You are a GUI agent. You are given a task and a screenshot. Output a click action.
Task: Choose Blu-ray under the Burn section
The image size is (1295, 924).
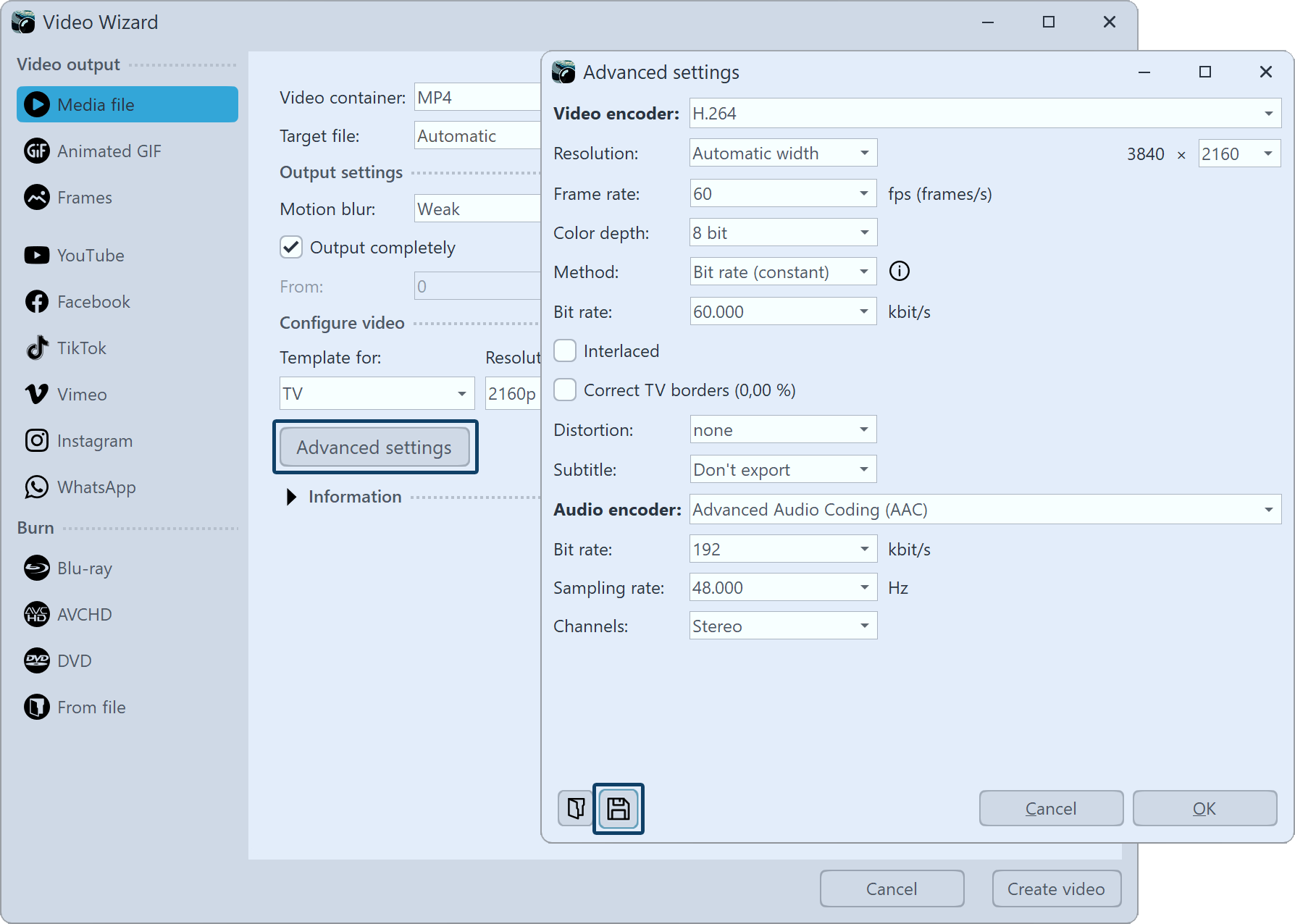(x=84, y=568)
